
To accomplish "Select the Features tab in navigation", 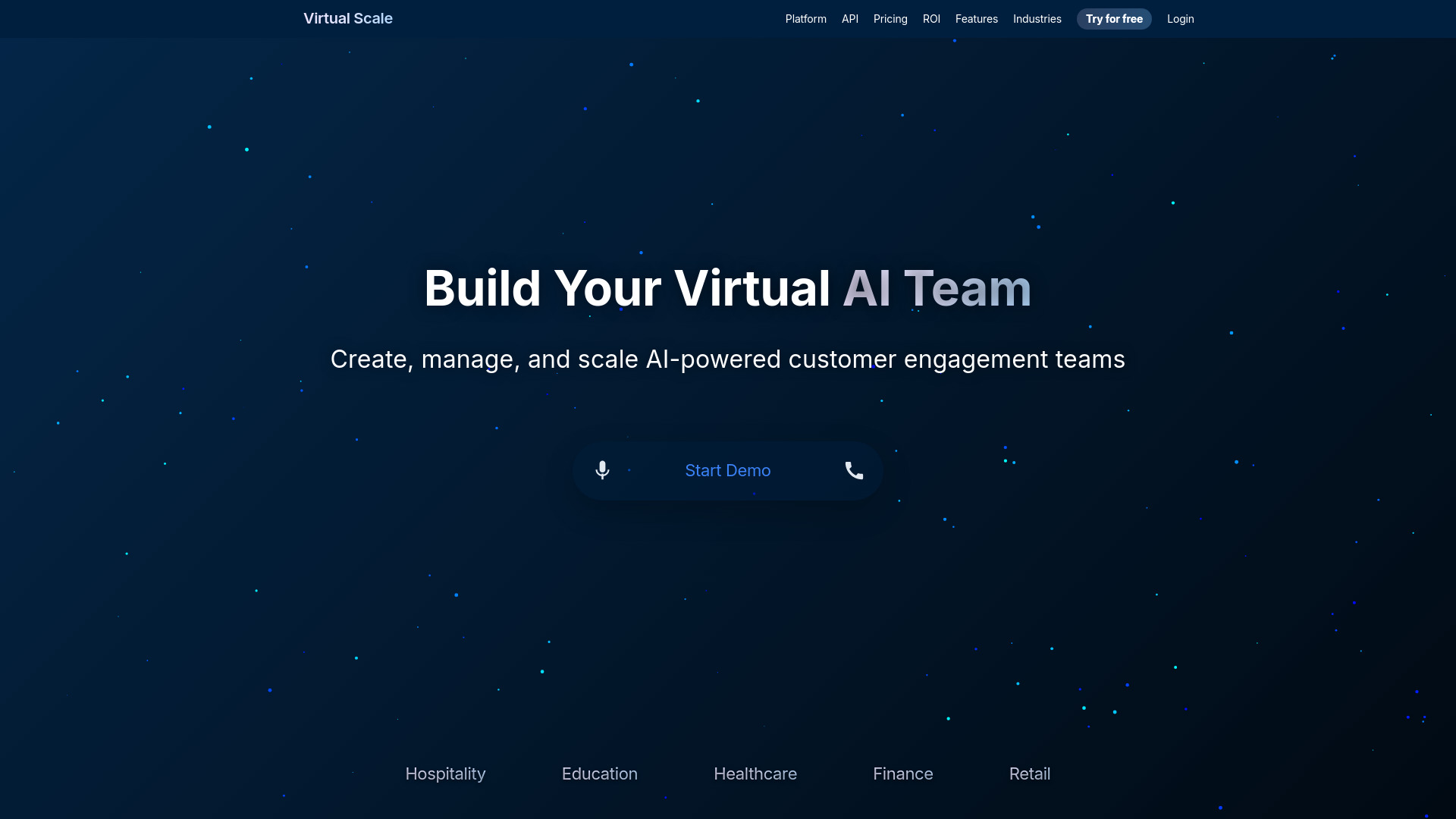I will (976, 18).
